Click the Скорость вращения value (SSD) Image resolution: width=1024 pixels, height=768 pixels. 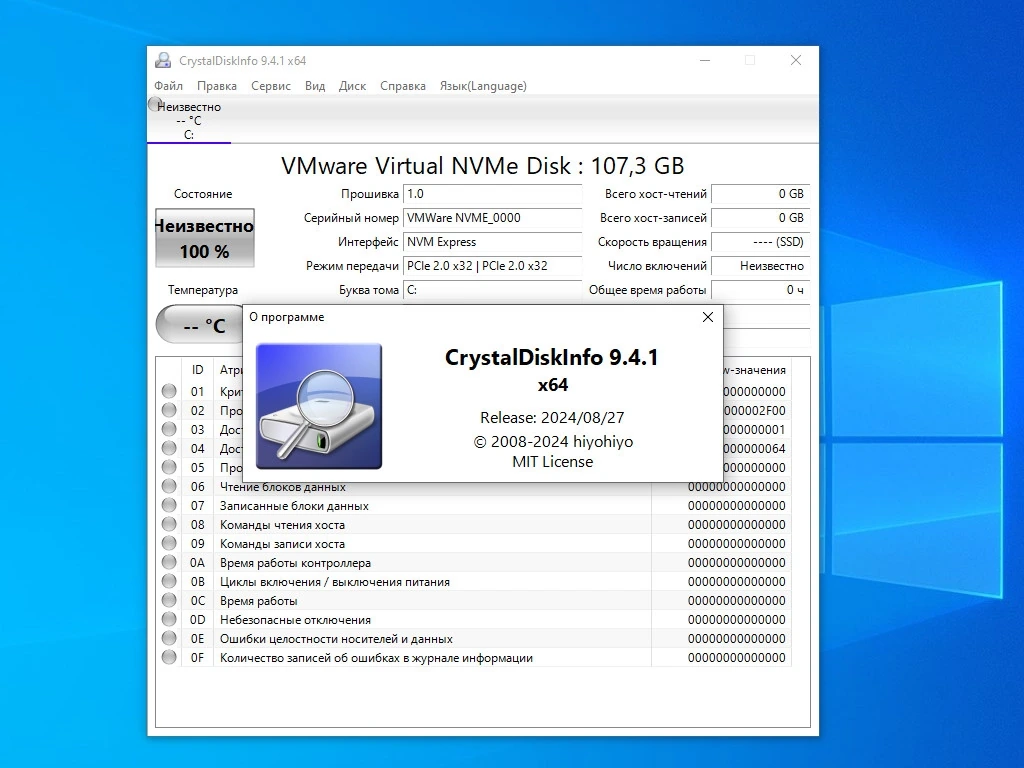coord(760,242)
